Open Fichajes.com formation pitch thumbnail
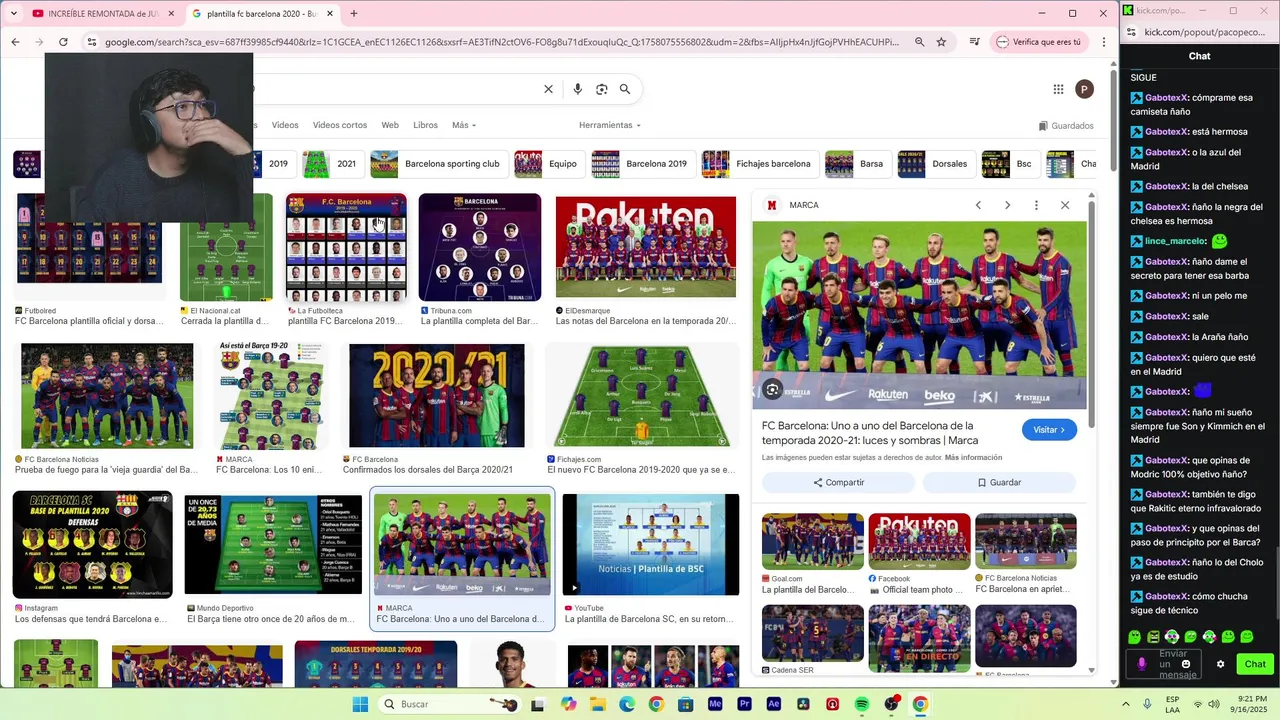 (x=642, y=395)
